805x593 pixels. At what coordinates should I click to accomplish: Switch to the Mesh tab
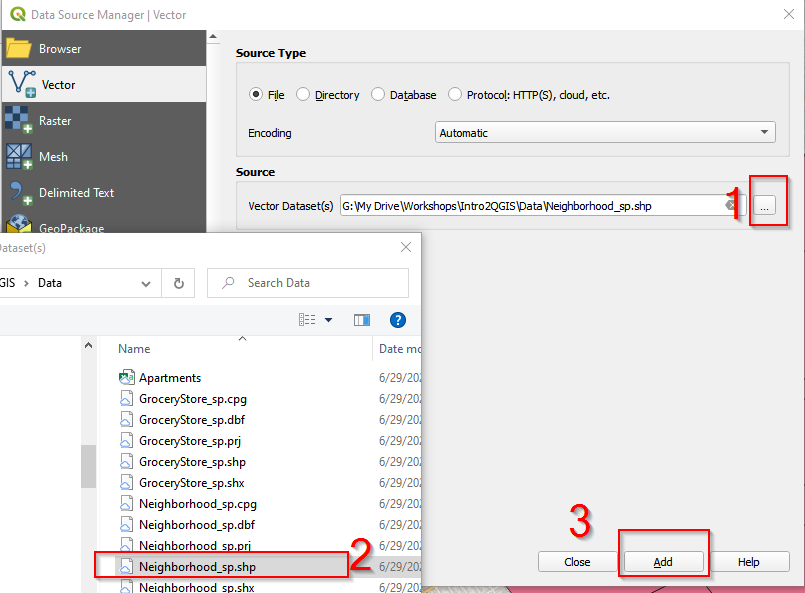[x=104, y=157]
